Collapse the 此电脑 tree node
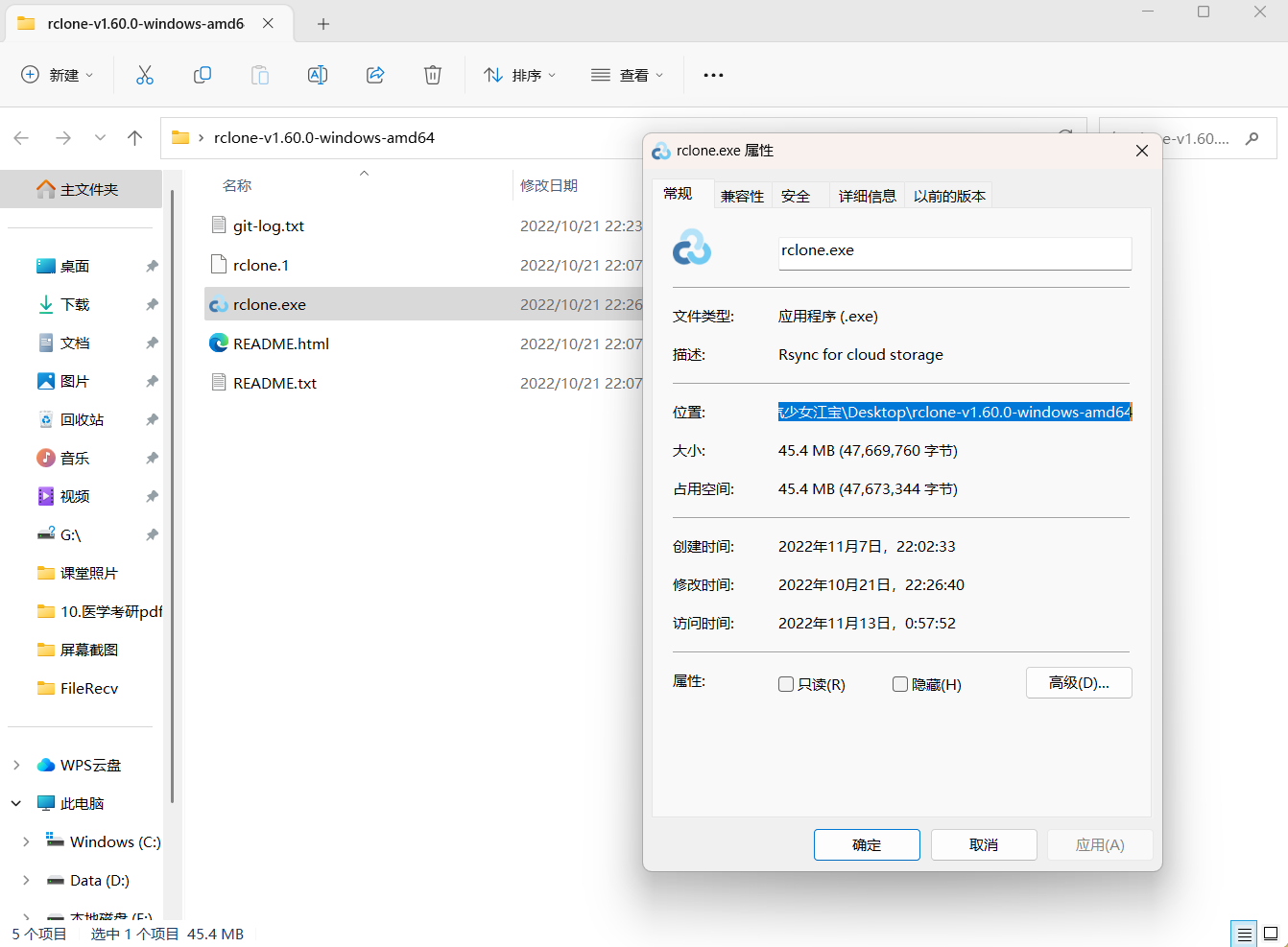The height and width of the screenshot is (947, 1288). point(16,803)
